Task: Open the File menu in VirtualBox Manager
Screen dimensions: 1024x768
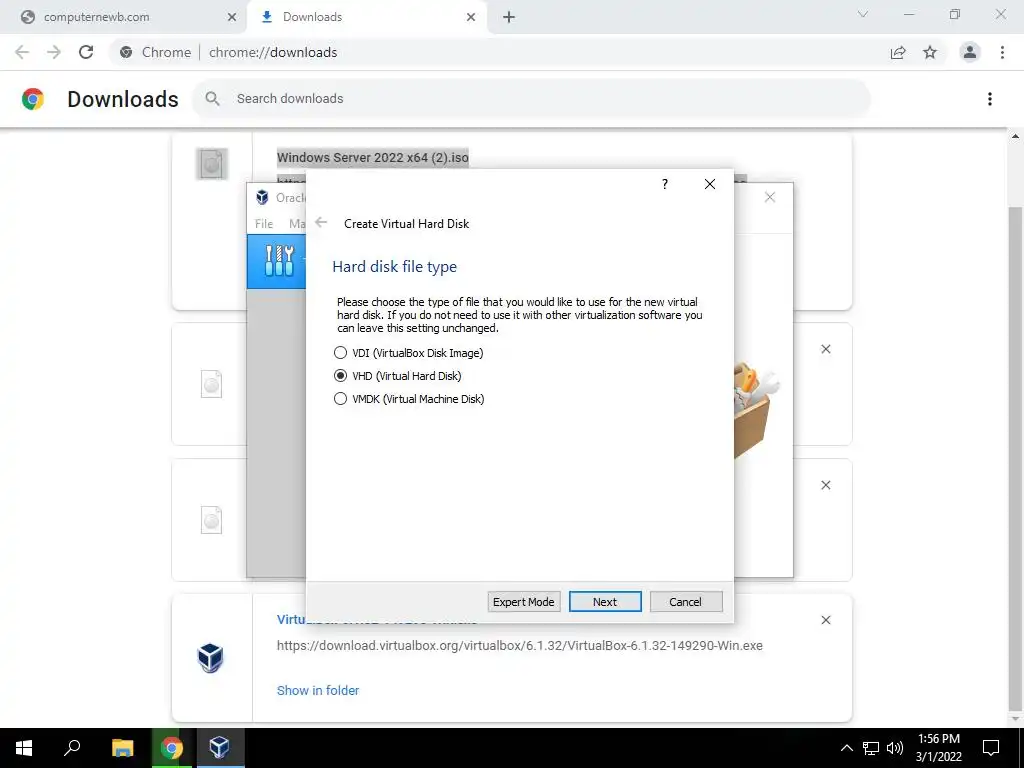Action: click(264, 223)
